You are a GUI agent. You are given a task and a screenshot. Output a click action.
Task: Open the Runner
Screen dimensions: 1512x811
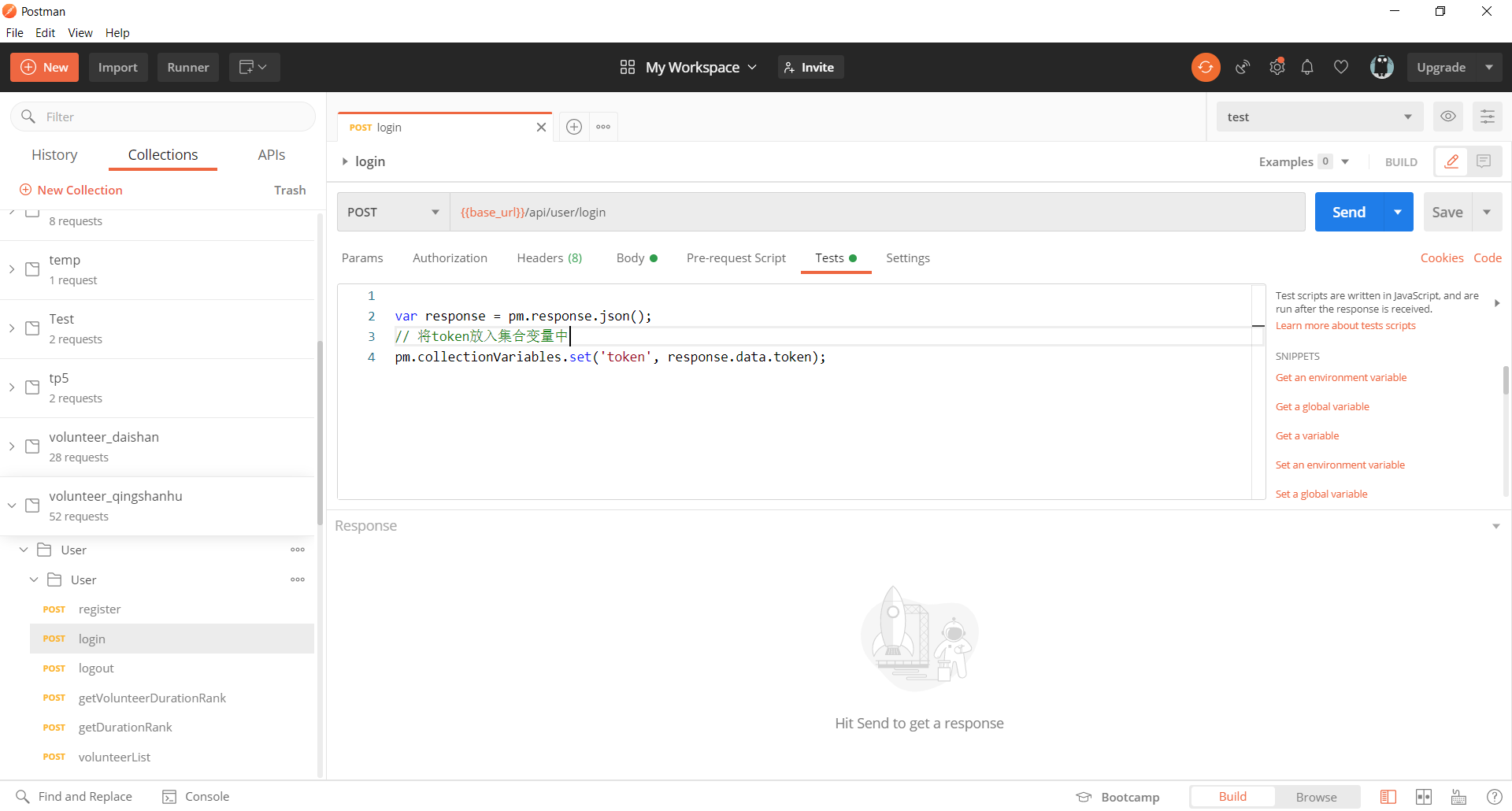[x=188, y=67]
